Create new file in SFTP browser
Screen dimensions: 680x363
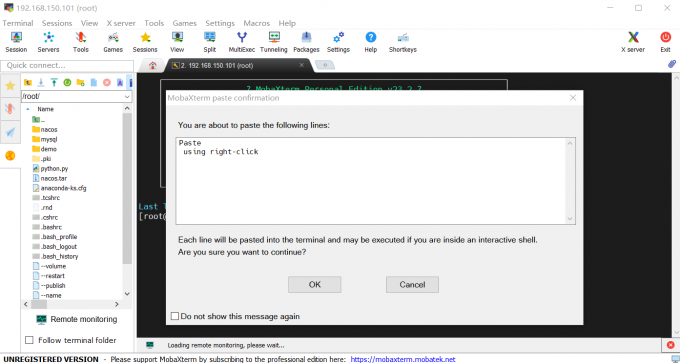pos(94,82)
